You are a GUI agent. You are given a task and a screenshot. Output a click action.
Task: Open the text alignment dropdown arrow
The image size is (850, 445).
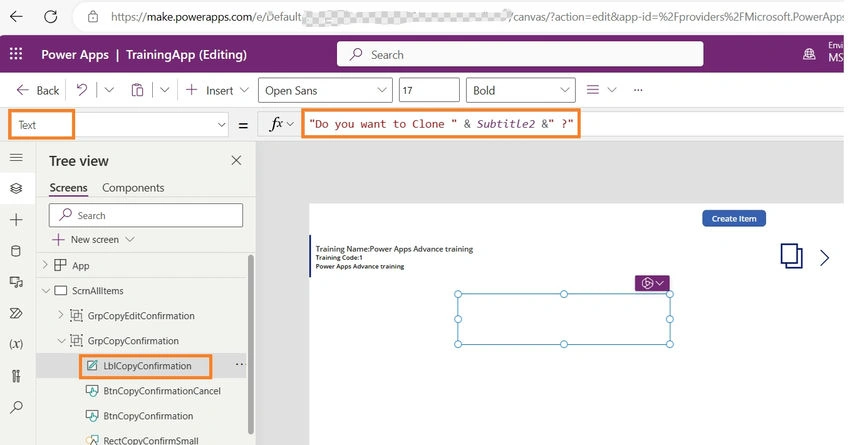(x=612, y=90)
